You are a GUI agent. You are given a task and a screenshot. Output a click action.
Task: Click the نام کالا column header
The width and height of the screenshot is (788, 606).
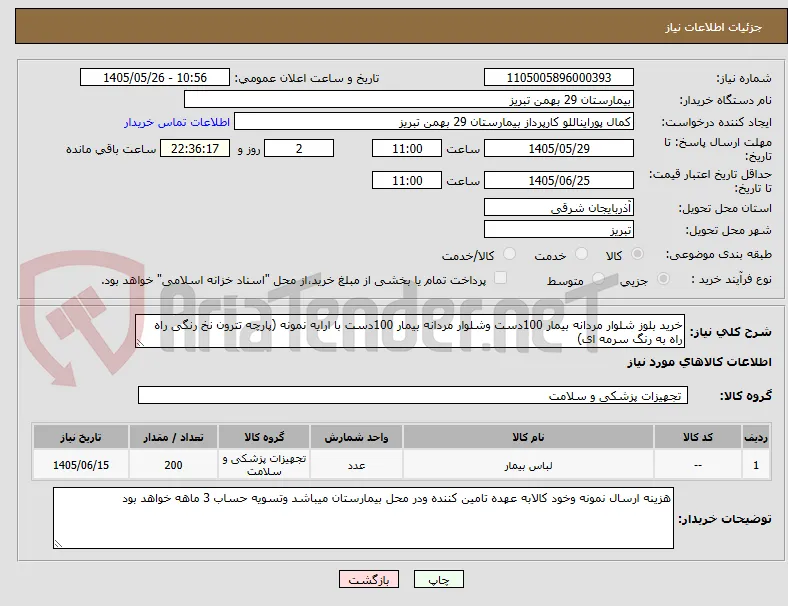528,437
